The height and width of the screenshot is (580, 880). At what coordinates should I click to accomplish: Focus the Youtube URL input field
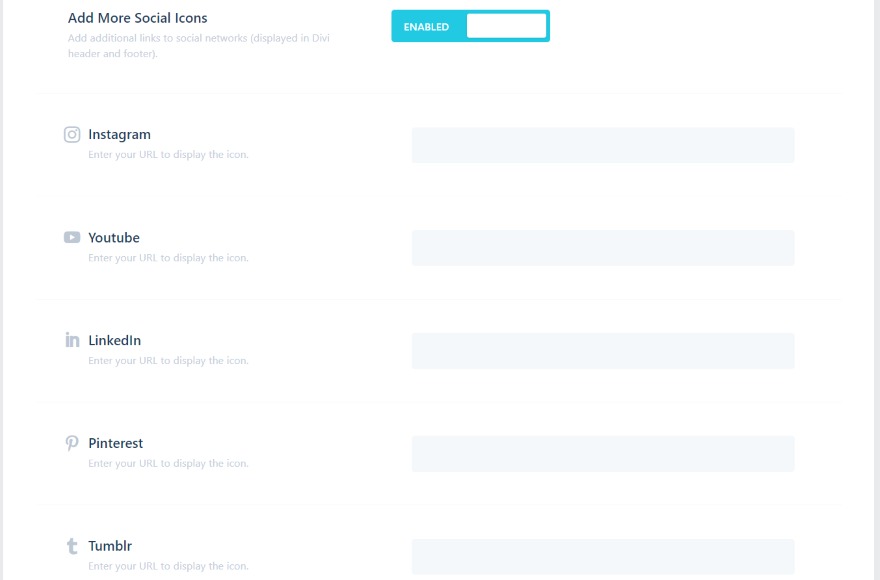click(x=603, y=248)
